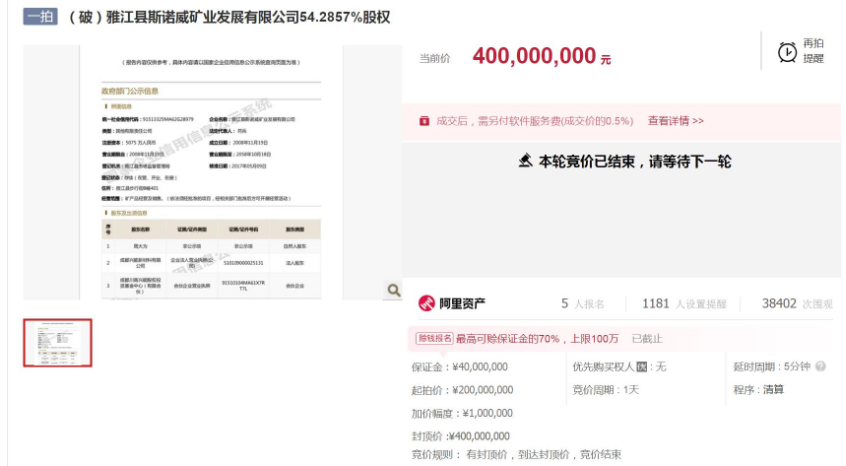Screen dimensions: 846x466
Task: Click the 赔钱报名 tag
Action: (x=434, y=339)
